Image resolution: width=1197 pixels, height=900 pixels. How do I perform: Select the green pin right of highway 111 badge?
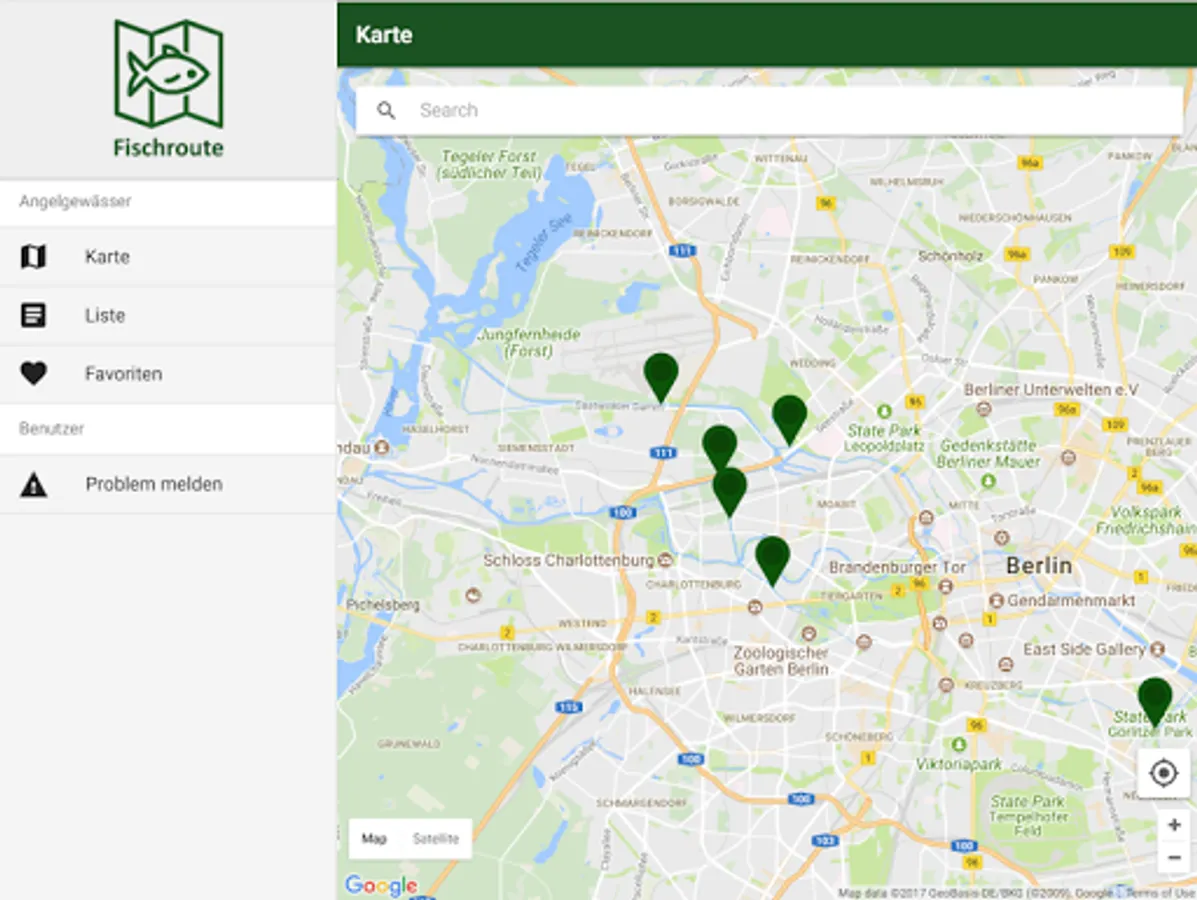(719, 447)
